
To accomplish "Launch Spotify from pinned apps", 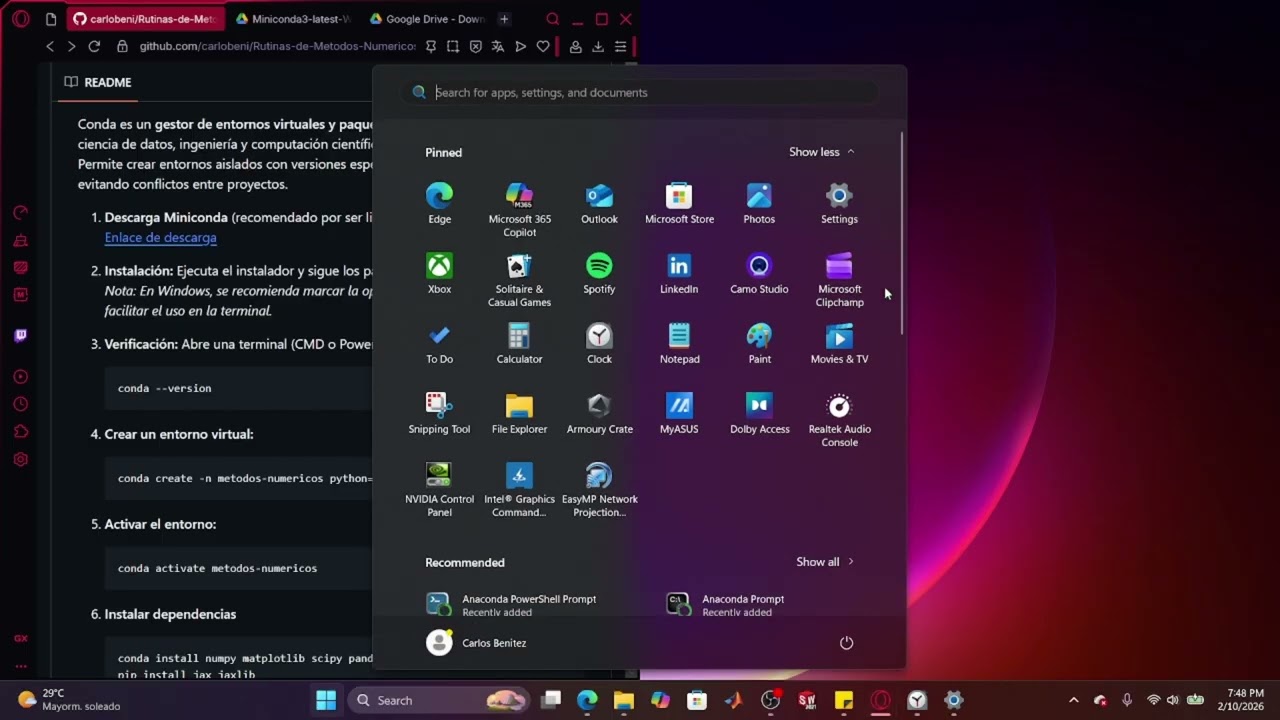I will (x=599, y=273).
